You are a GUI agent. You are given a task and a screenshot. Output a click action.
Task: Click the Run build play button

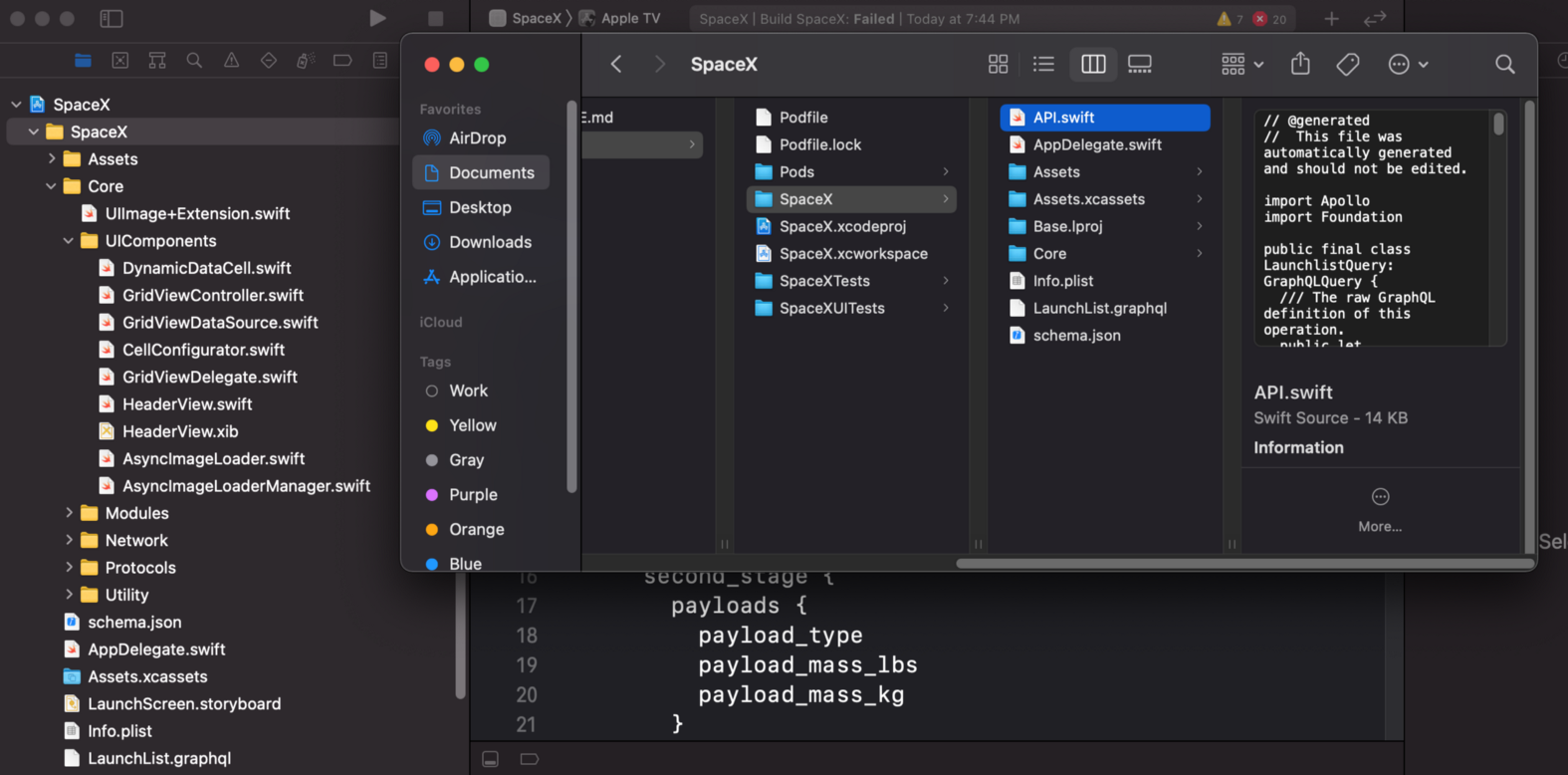[377, 18]
